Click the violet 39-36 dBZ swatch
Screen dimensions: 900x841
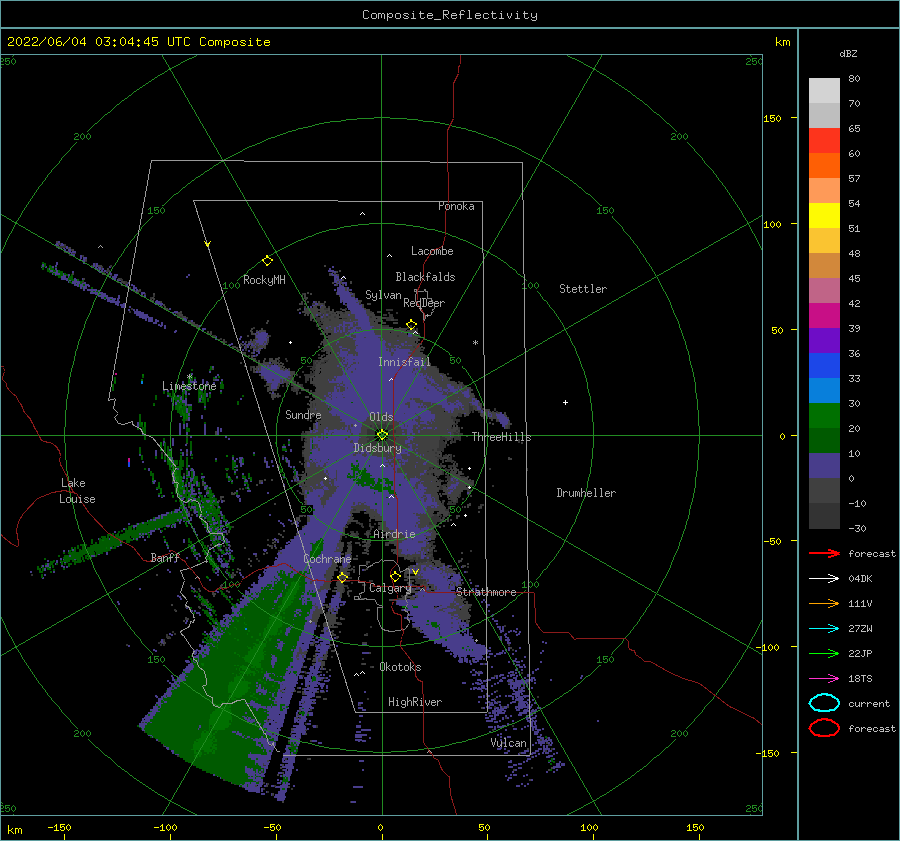click(x=824, y=341)
